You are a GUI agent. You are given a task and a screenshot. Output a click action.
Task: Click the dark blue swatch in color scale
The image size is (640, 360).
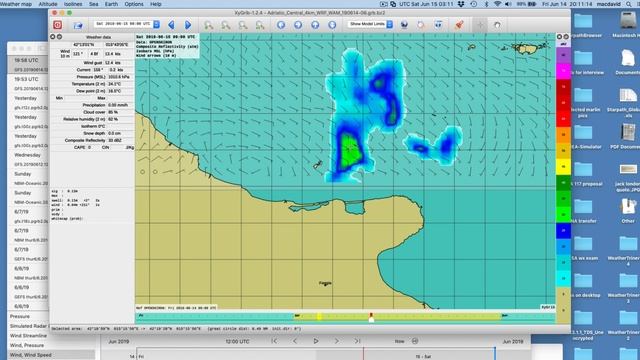coord(563,231)
